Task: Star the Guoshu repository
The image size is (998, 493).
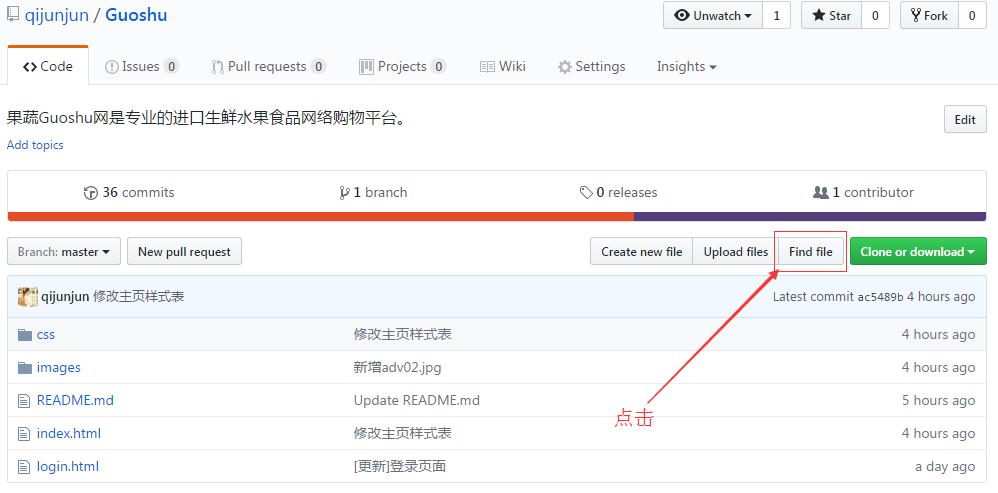Action: click(832, 16)
